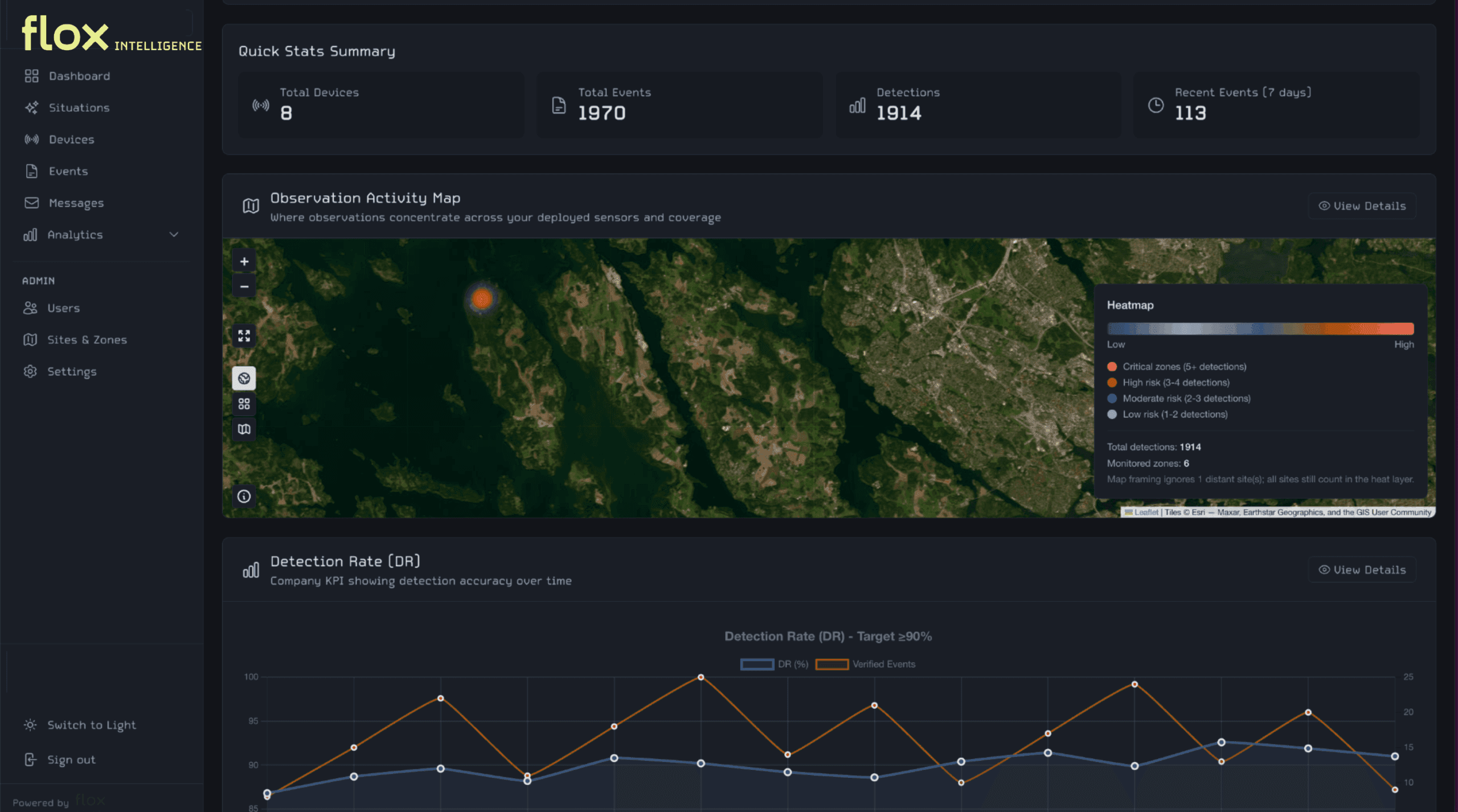
Task: Click the Analytics bar chart icon
Action: pyautogui.click(x=30, y=235)
